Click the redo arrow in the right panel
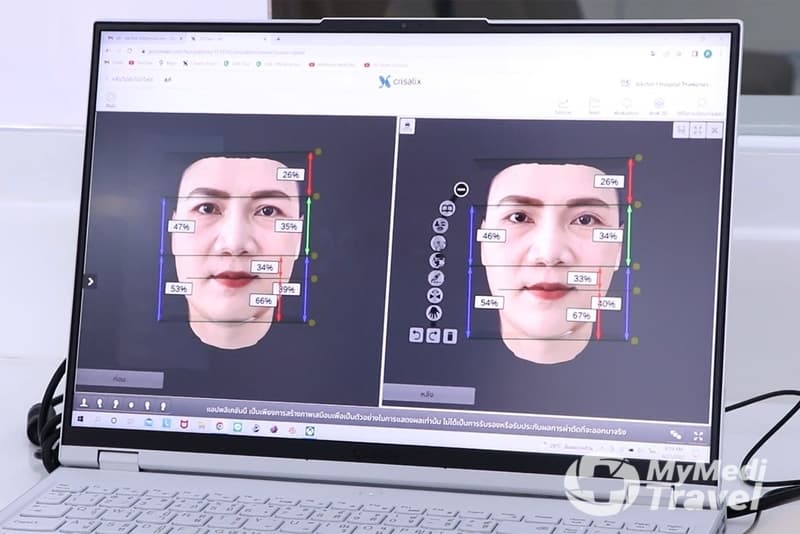The image size is (800, 534). pyautogui.click(x=432, y=336)
